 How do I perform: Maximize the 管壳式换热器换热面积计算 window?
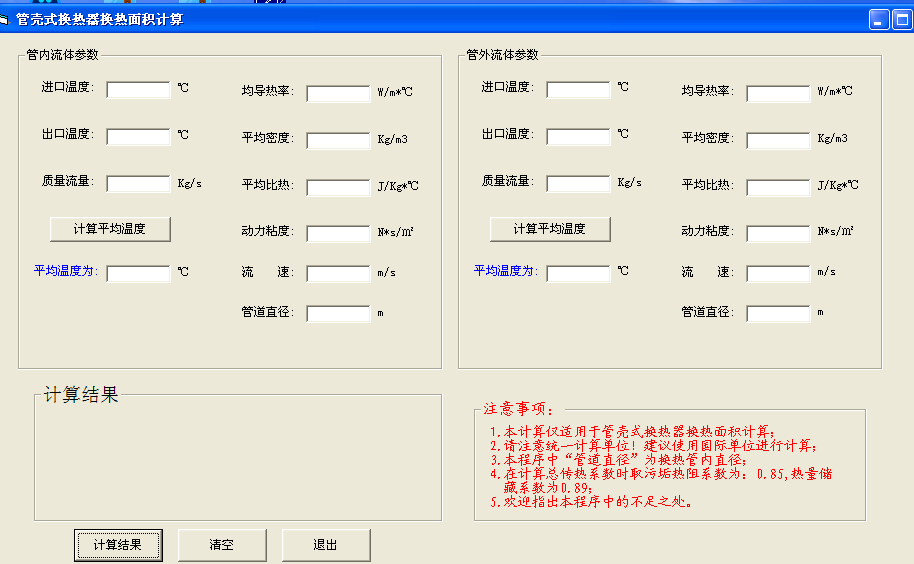pyautogui.click(x=903, y=19)
